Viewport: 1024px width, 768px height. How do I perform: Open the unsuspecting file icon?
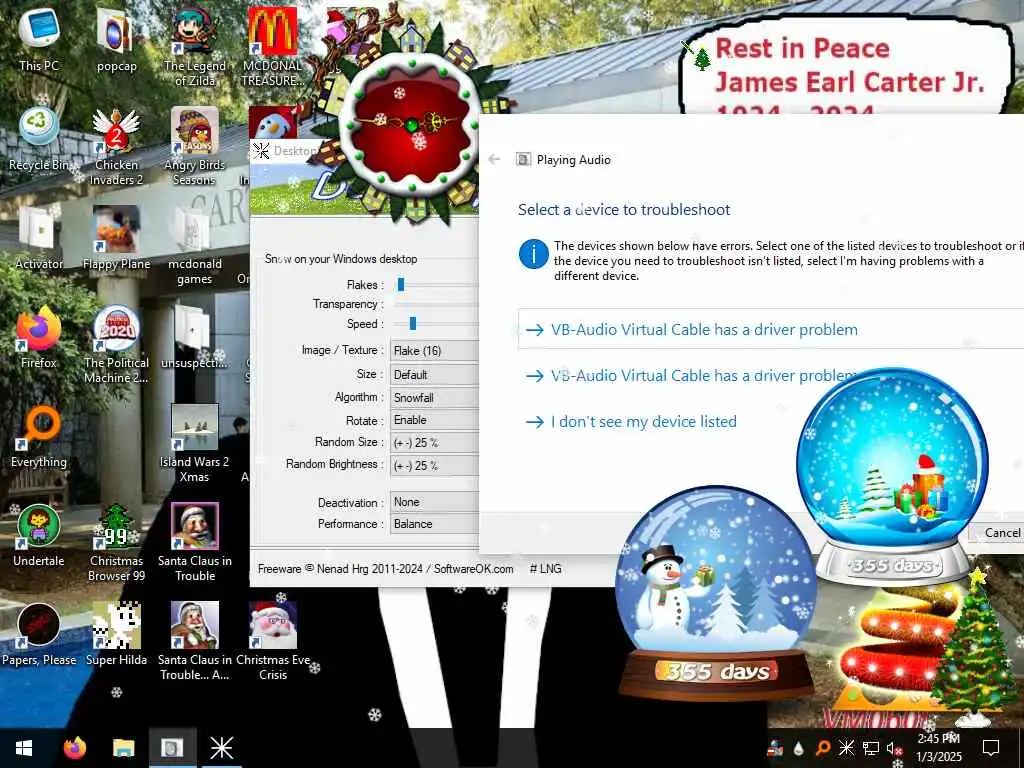tap(195, 337)
